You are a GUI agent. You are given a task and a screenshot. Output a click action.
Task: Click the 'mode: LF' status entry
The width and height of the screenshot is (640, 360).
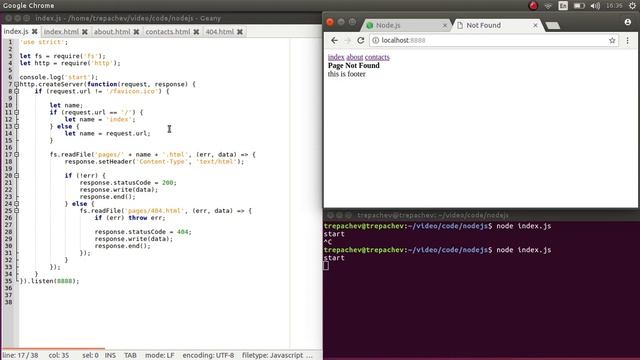pos(160,355)
